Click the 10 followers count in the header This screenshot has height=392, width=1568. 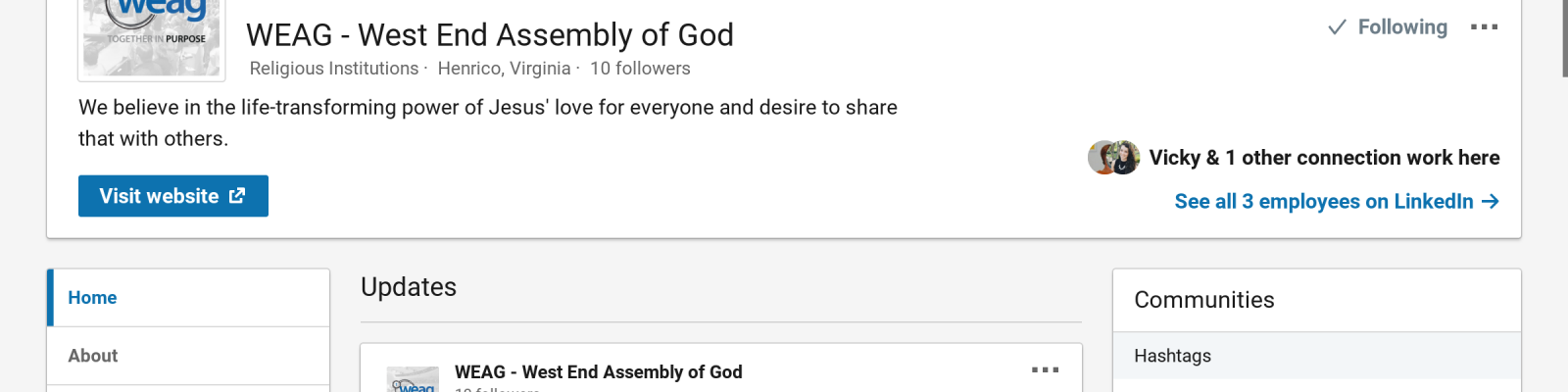click(x=640, y=69)
